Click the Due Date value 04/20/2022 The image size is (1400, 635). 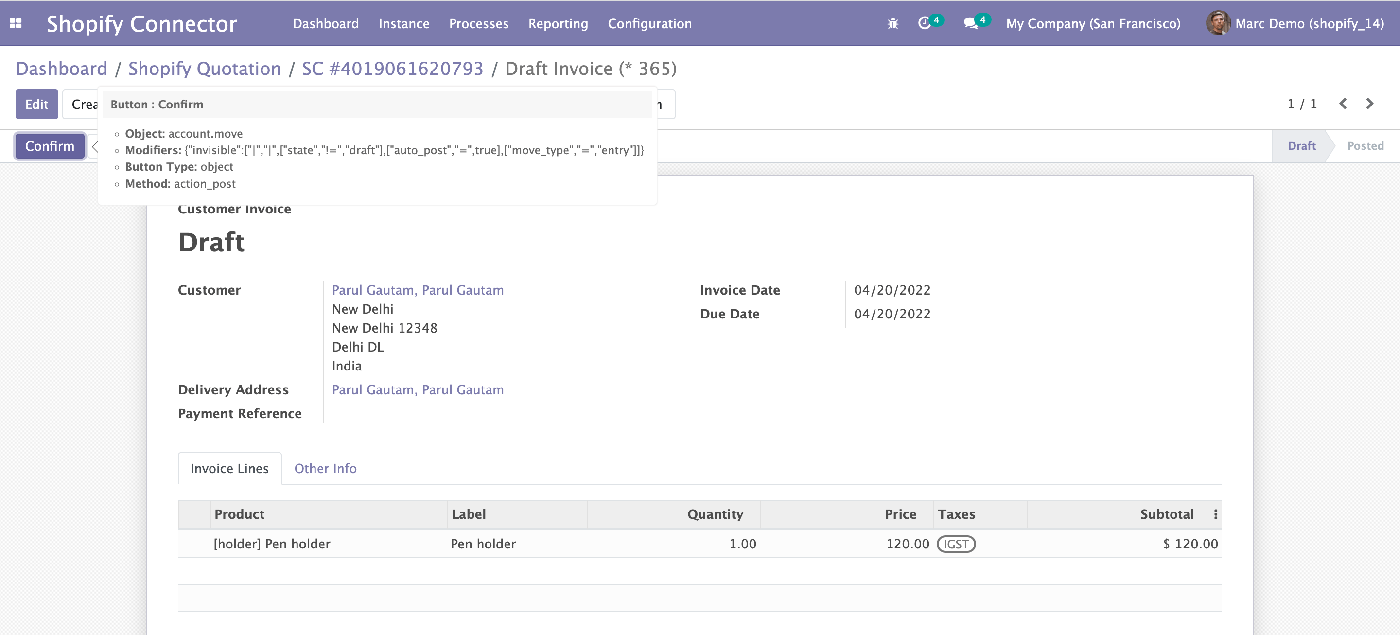[x=893, y=314]
